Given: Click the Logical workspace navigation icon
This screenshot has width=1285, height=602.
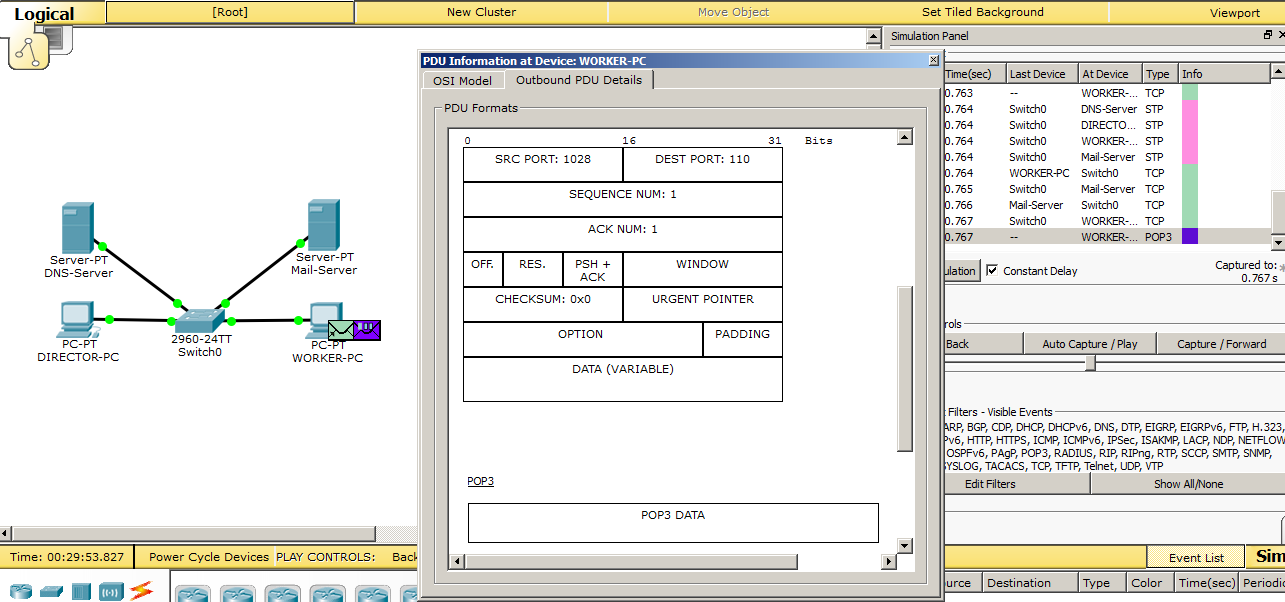Looking at the screenshot, I should click(29, 49).
